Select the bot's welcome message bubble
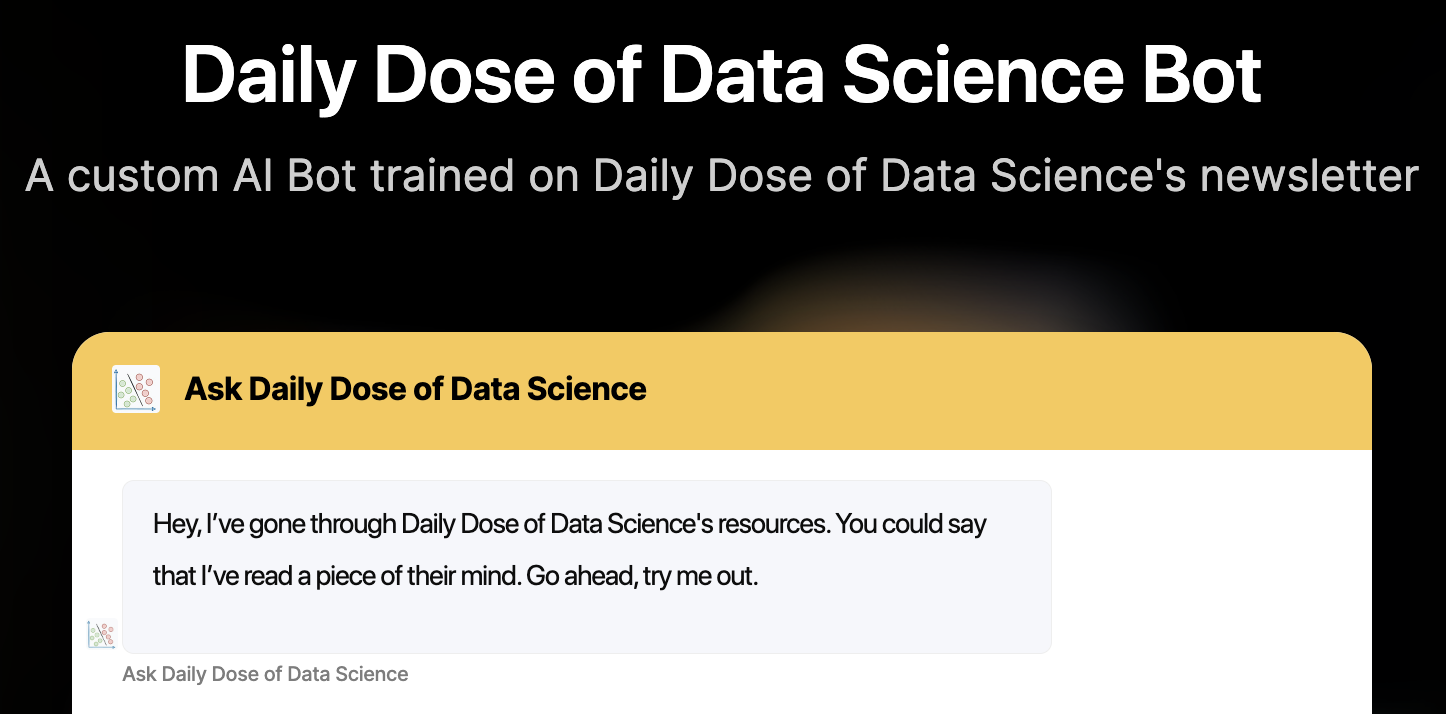This screenshot has width=1446, height=714. coord(586,565)
